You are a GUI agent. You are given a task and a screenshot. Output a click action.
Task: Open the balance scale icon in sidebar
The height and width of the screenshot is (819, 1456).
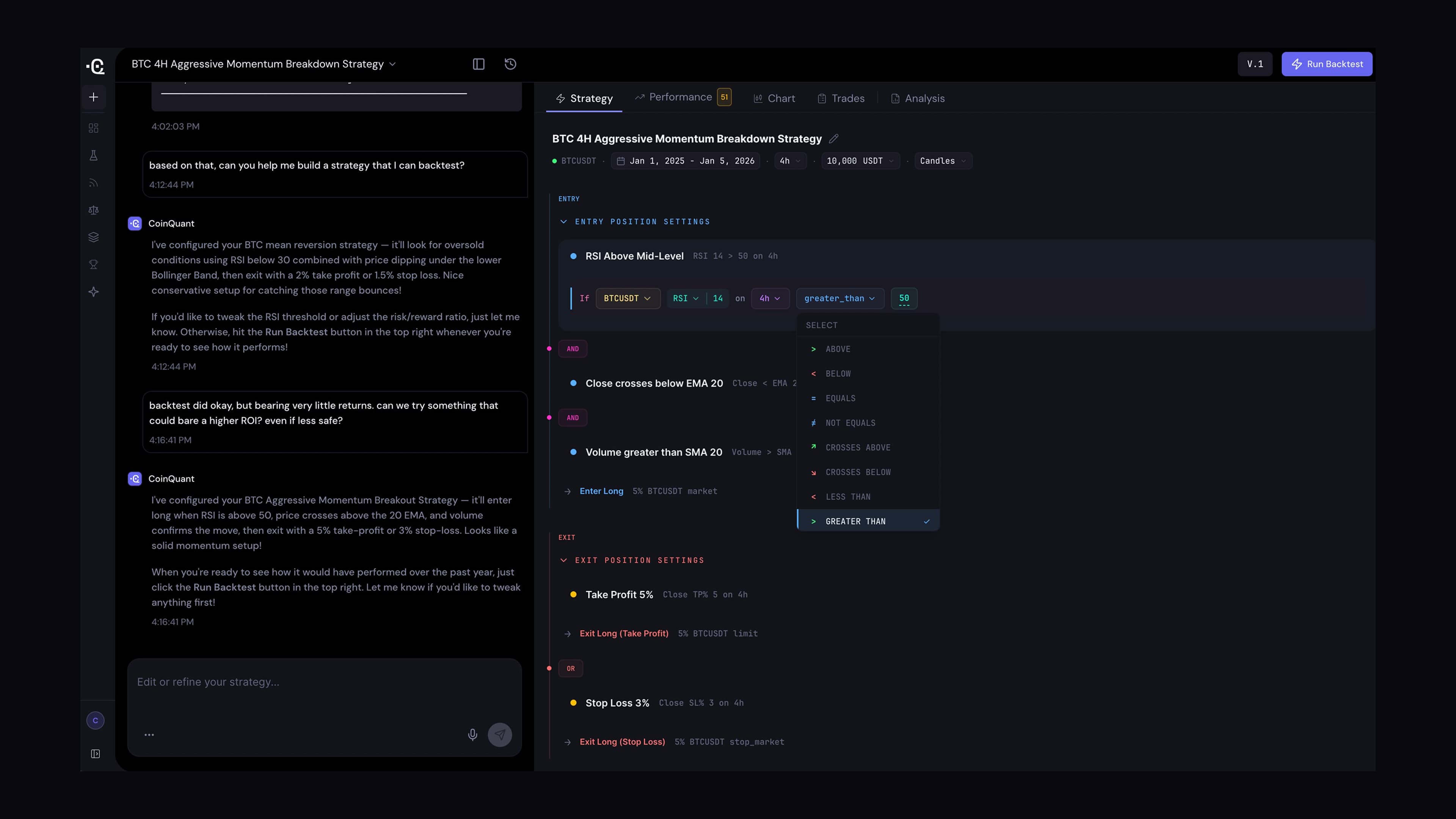pyautogui.click(x=94, y=210)
